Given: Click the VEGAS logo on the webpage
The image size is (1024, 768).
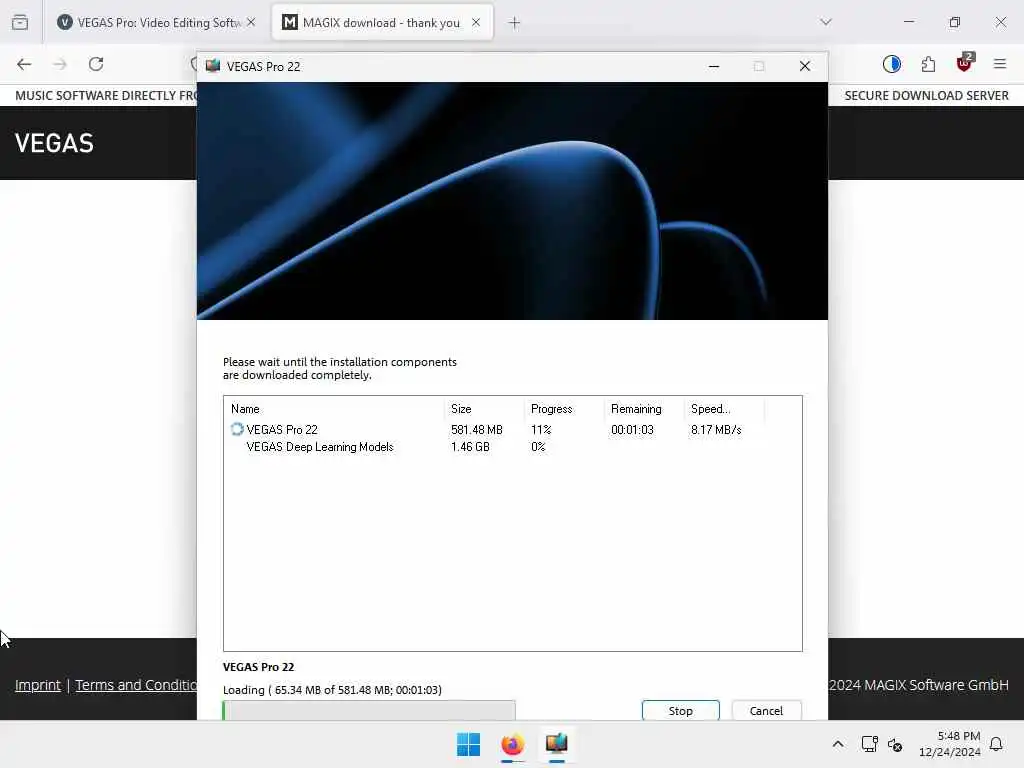Looking at the screenshot, I should point(54,143).
